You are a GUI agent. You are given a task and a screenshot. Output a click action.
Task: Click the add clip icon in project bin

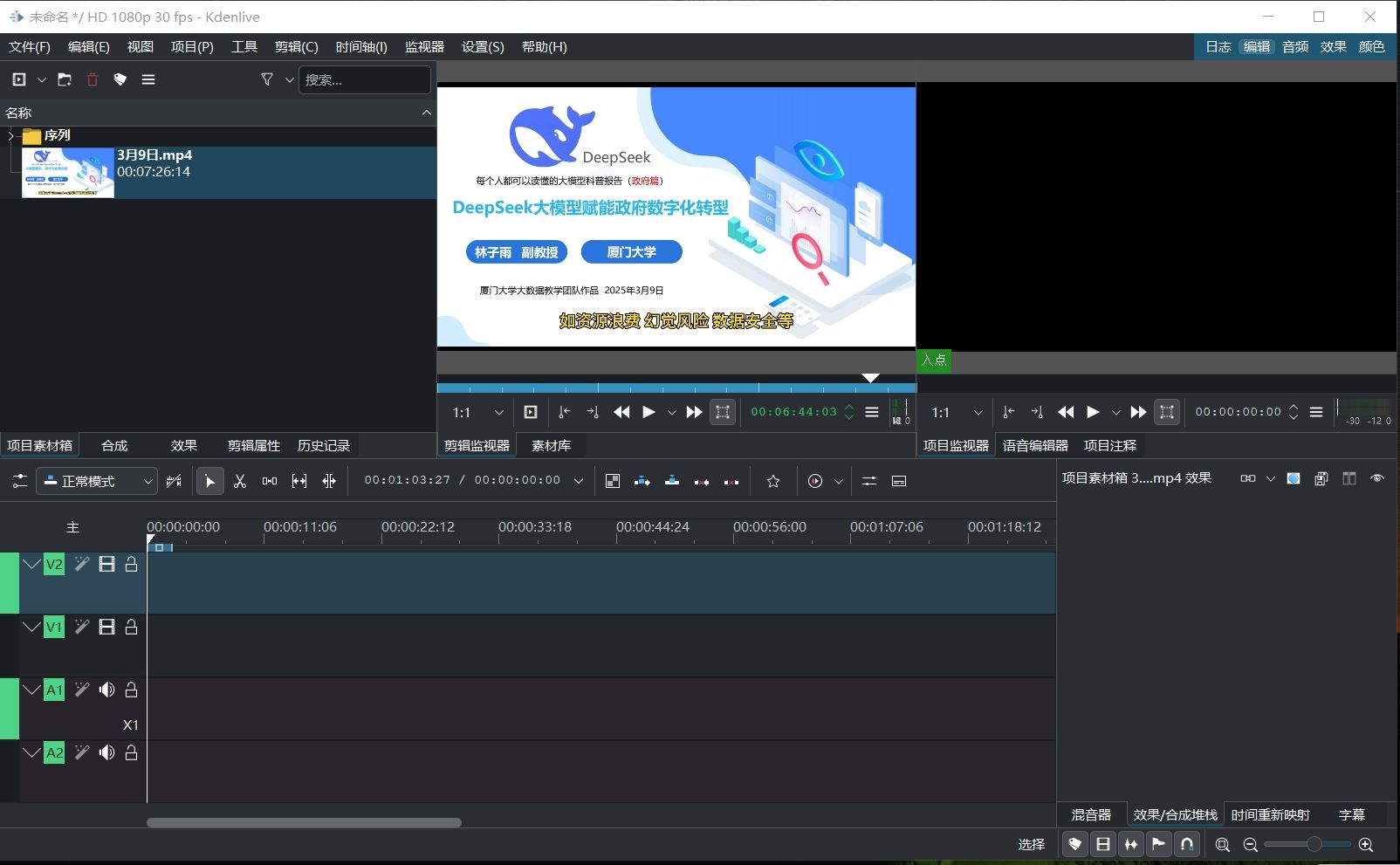(19, 79)
